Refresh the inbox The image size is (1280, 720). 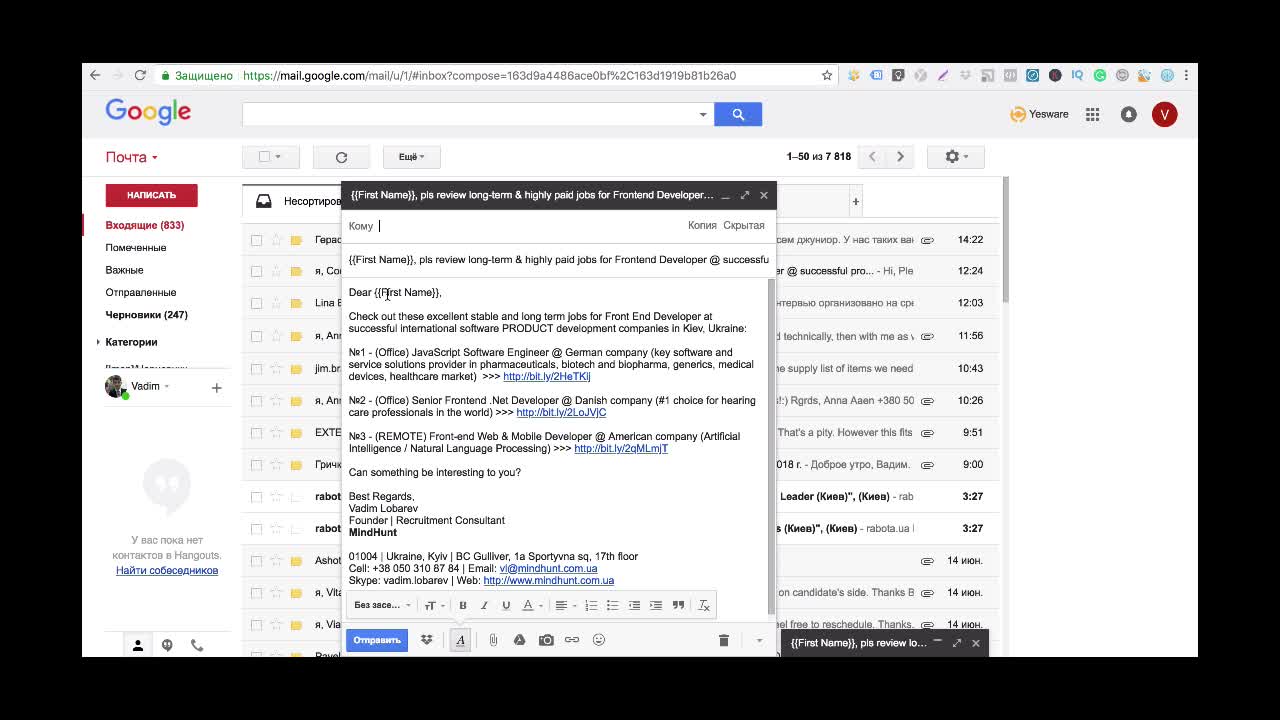tap(341, 157)
